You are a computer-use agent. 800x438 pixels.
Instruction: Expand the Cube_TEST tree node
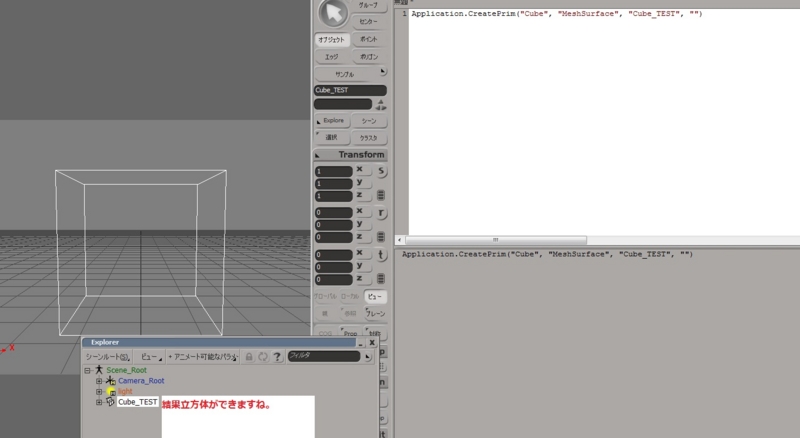[x=99, y=403]
